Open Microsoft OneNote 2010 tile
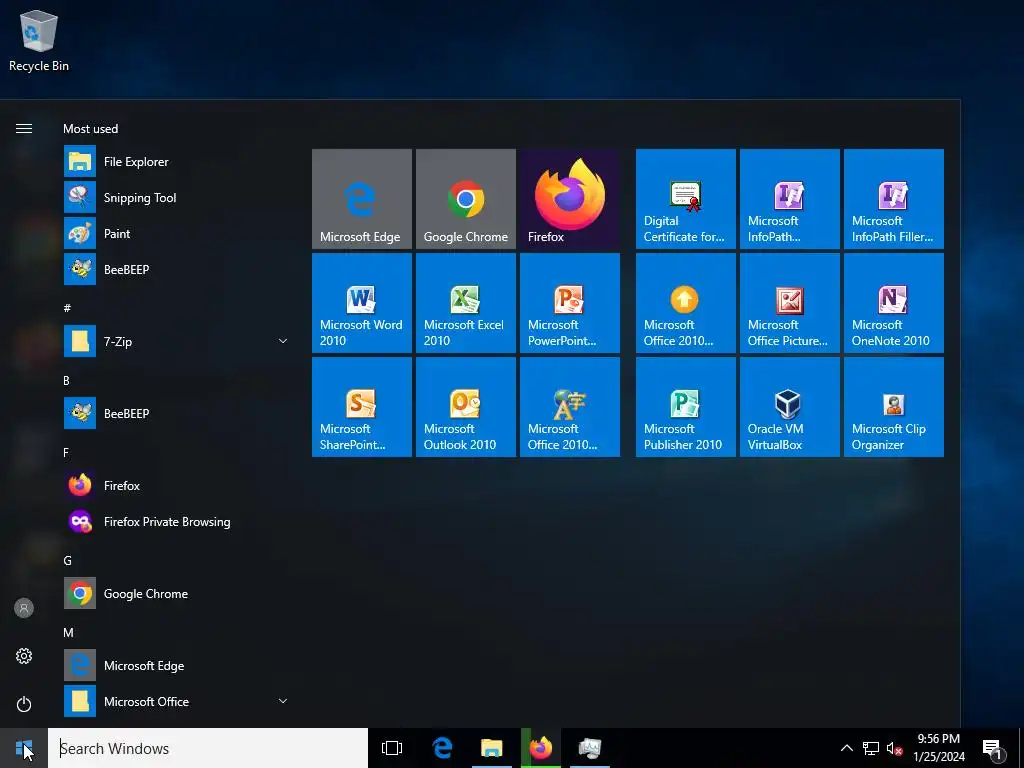 coord(893,303)
